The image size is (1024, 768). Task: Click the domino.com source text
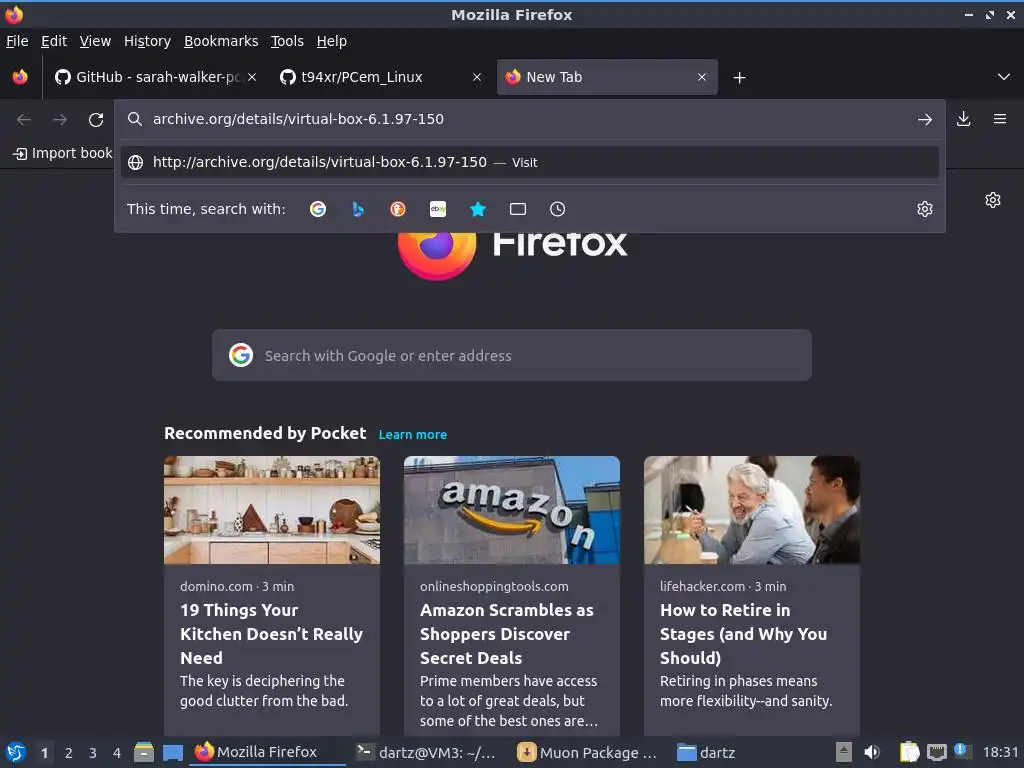pyautogui.click(x=216, y=586)
